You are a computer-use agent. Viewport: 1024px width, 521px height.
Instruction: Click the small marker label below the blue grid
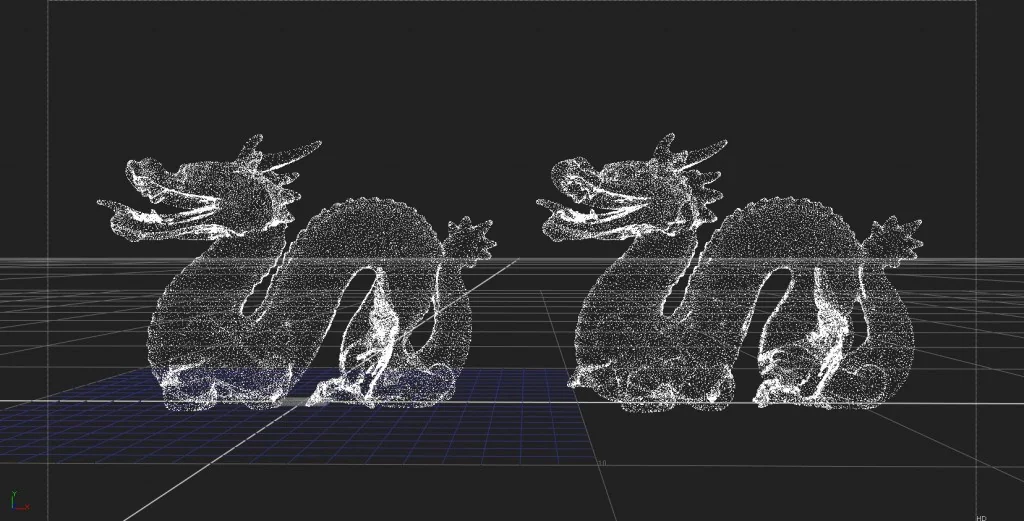point(603,462)
